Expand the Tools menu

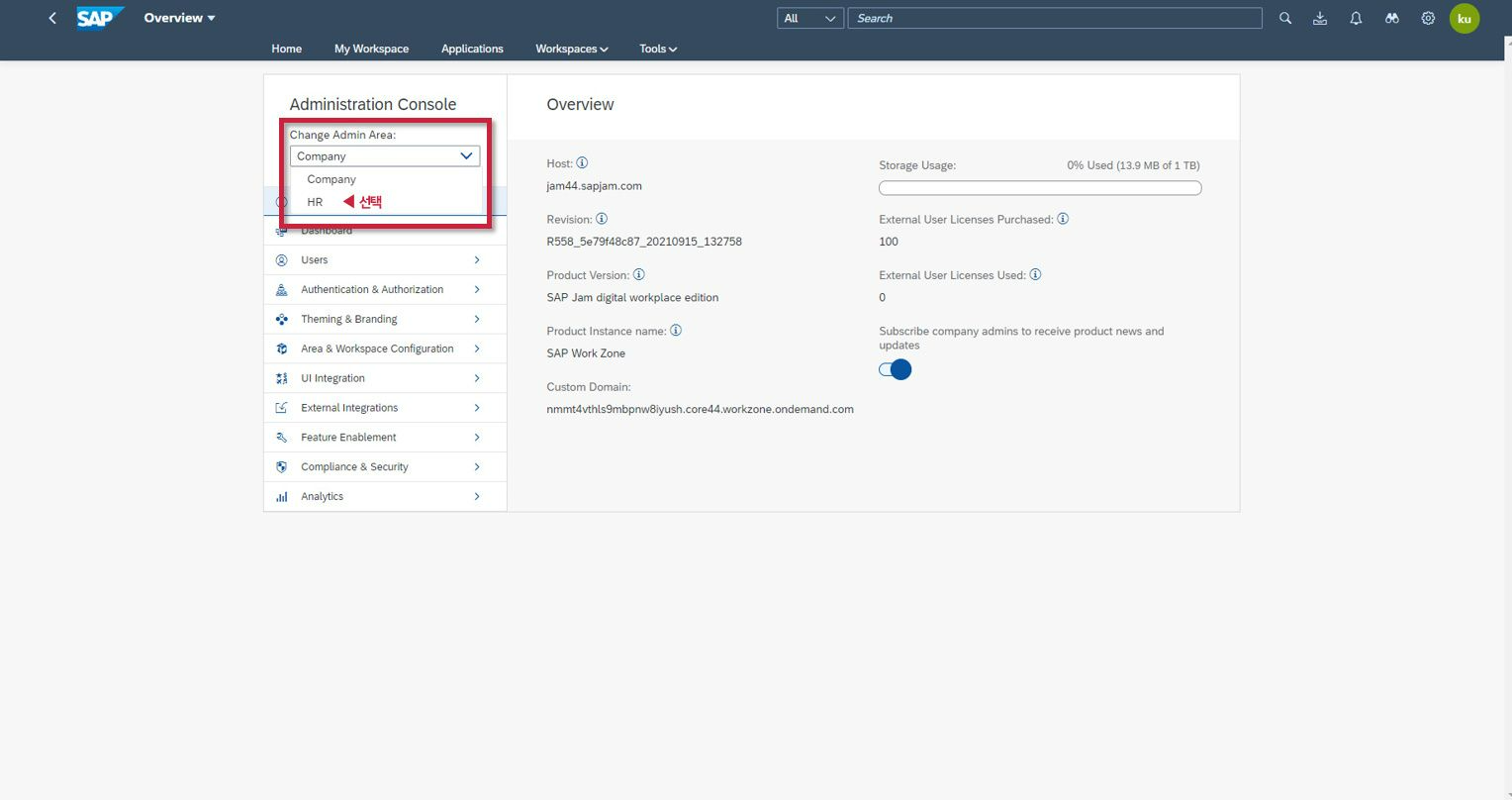(x=658, y=49)
